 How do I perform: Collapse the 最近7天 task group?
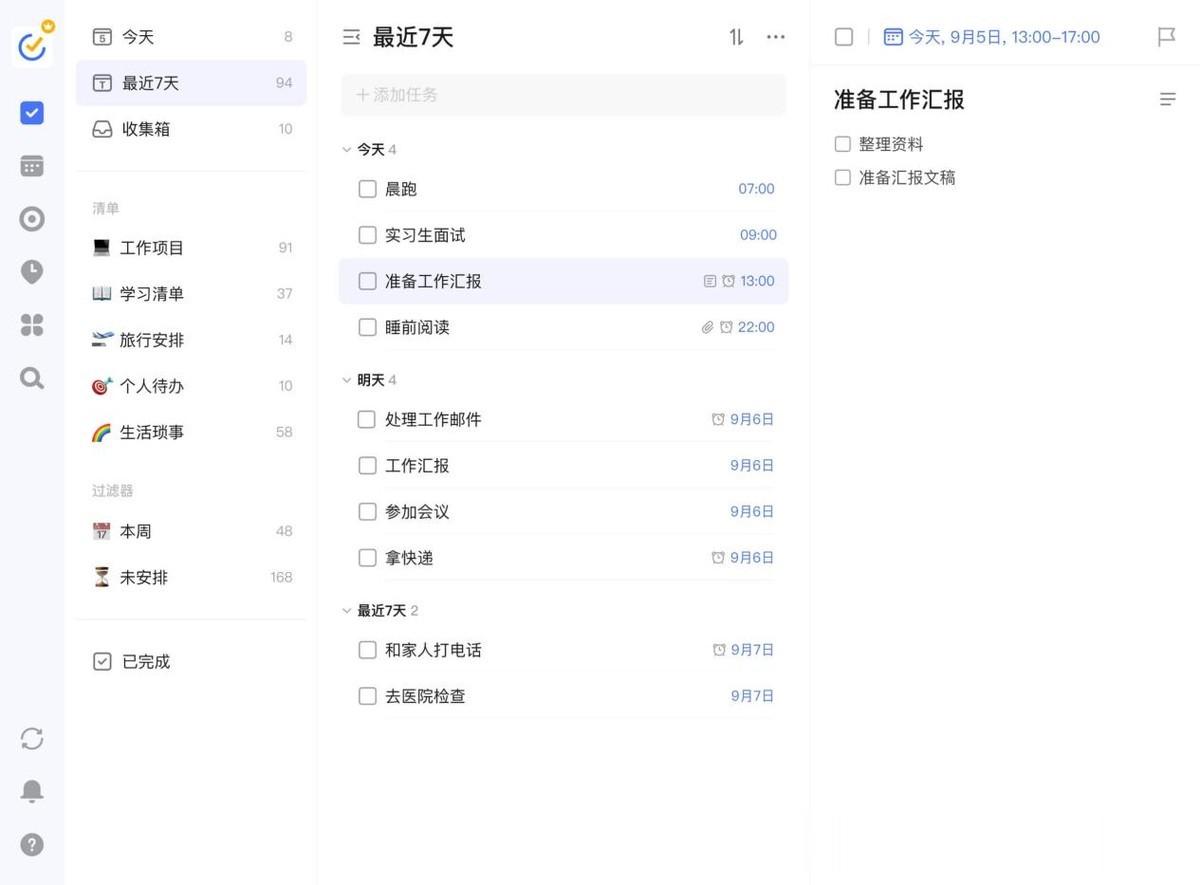(x=347, y=610)
